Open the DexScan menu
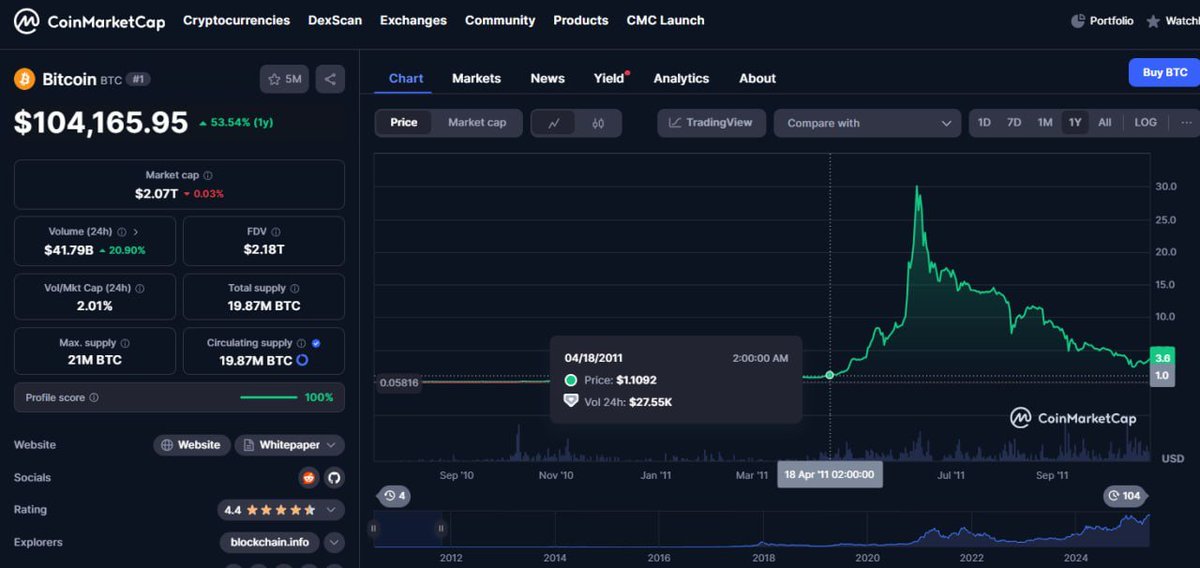Screen dimensions: 1200x568 pos(335,20)
